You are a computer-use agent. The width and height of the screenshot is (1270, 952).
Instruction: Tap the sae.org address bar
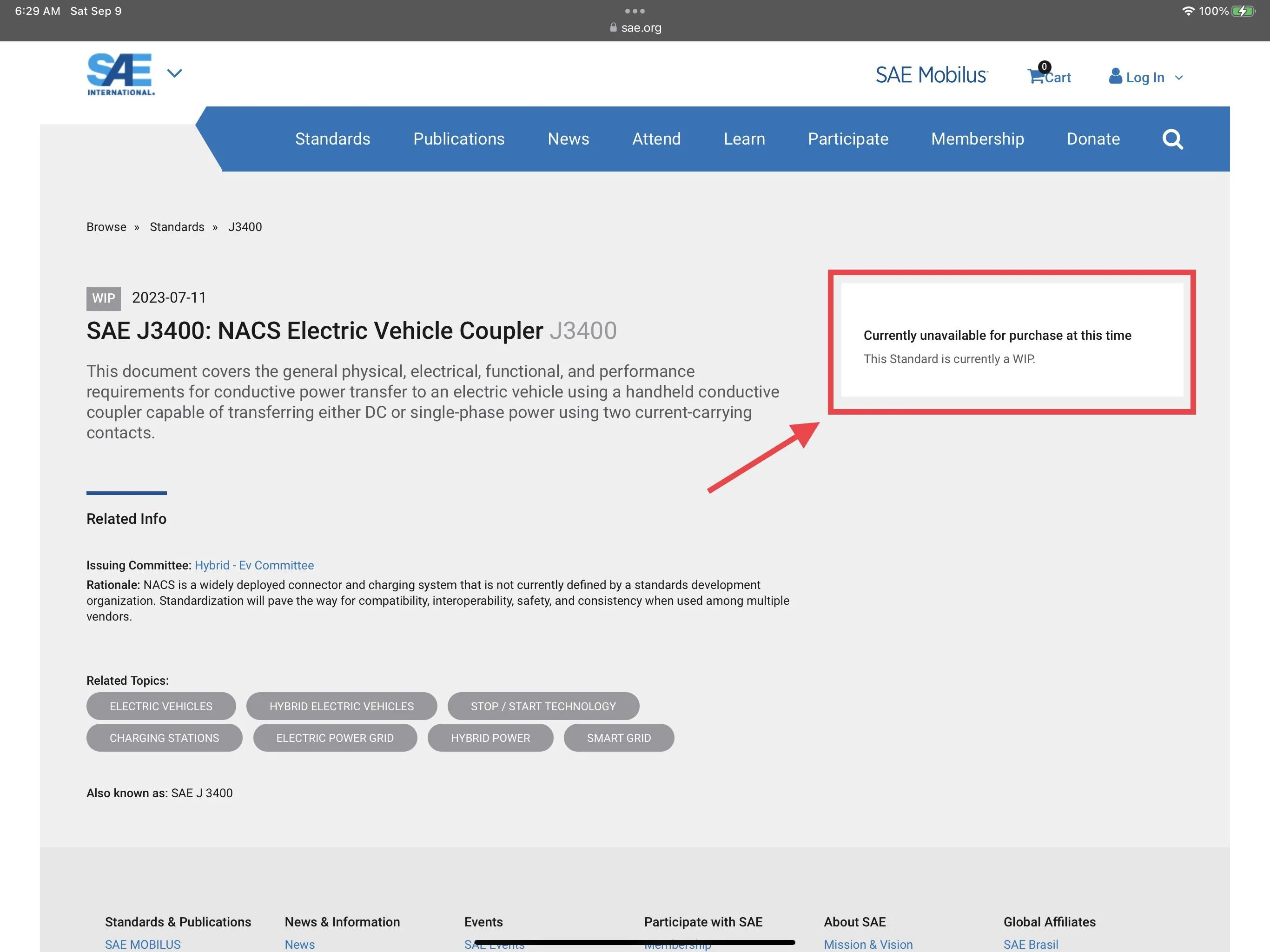pyautogui.click(x=635, y=27)
